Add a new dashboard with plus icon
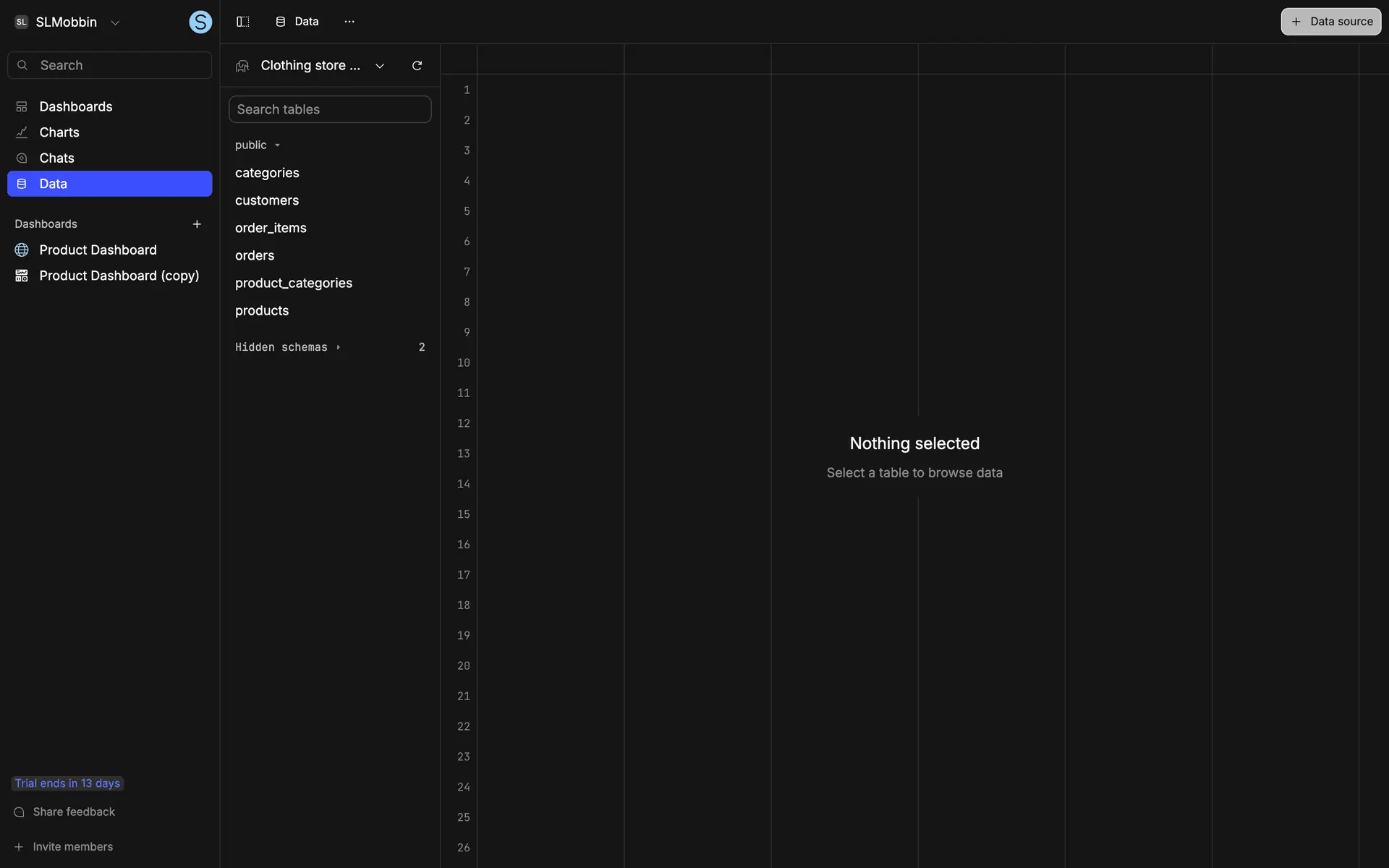Image resolution: width=1389 pixels, height=868 pixels. pos(197,224)
